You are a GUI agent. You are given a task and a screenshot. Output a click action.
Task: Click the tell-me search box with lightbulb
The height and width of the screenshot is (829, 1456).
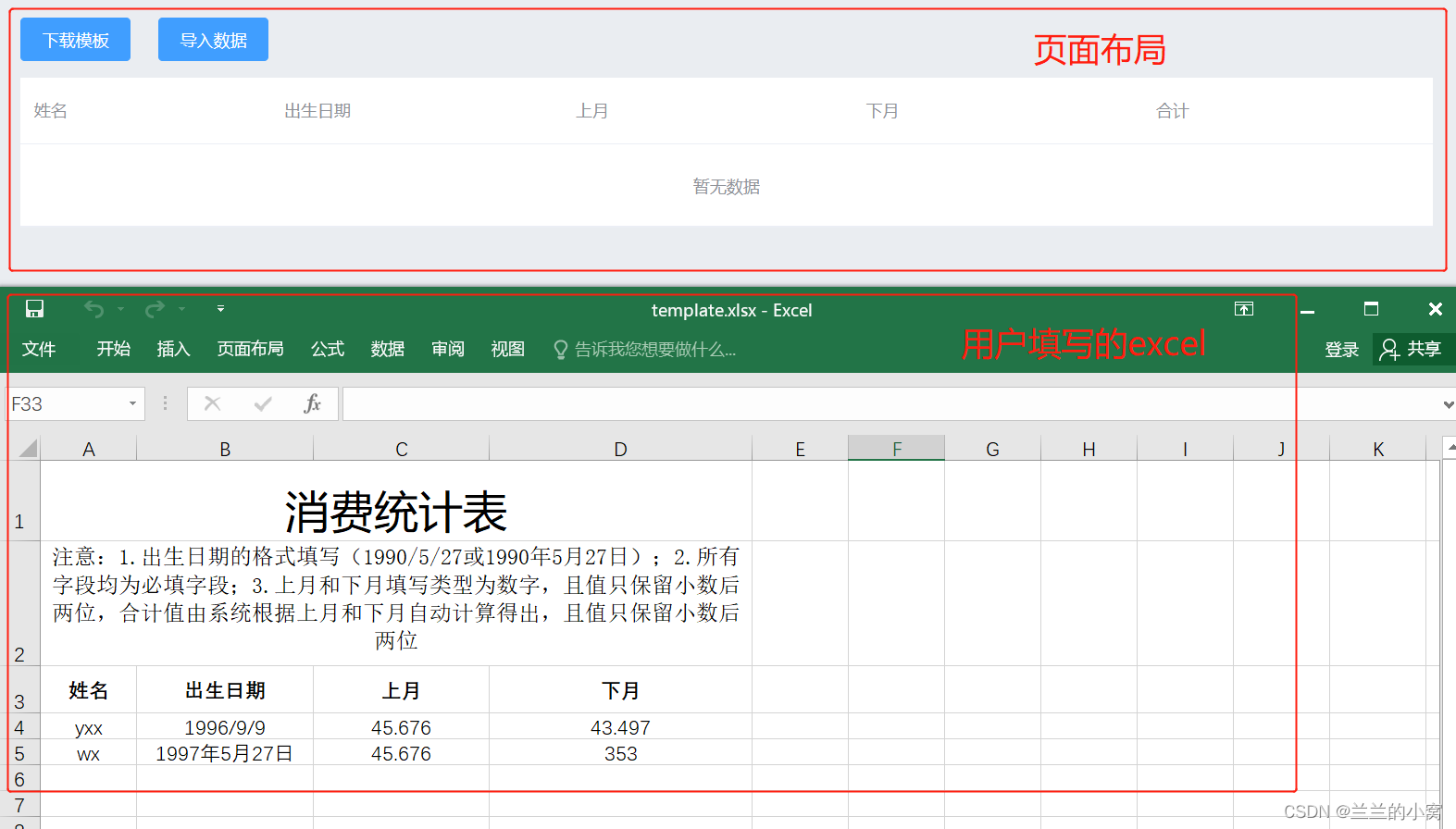[644, 350]
